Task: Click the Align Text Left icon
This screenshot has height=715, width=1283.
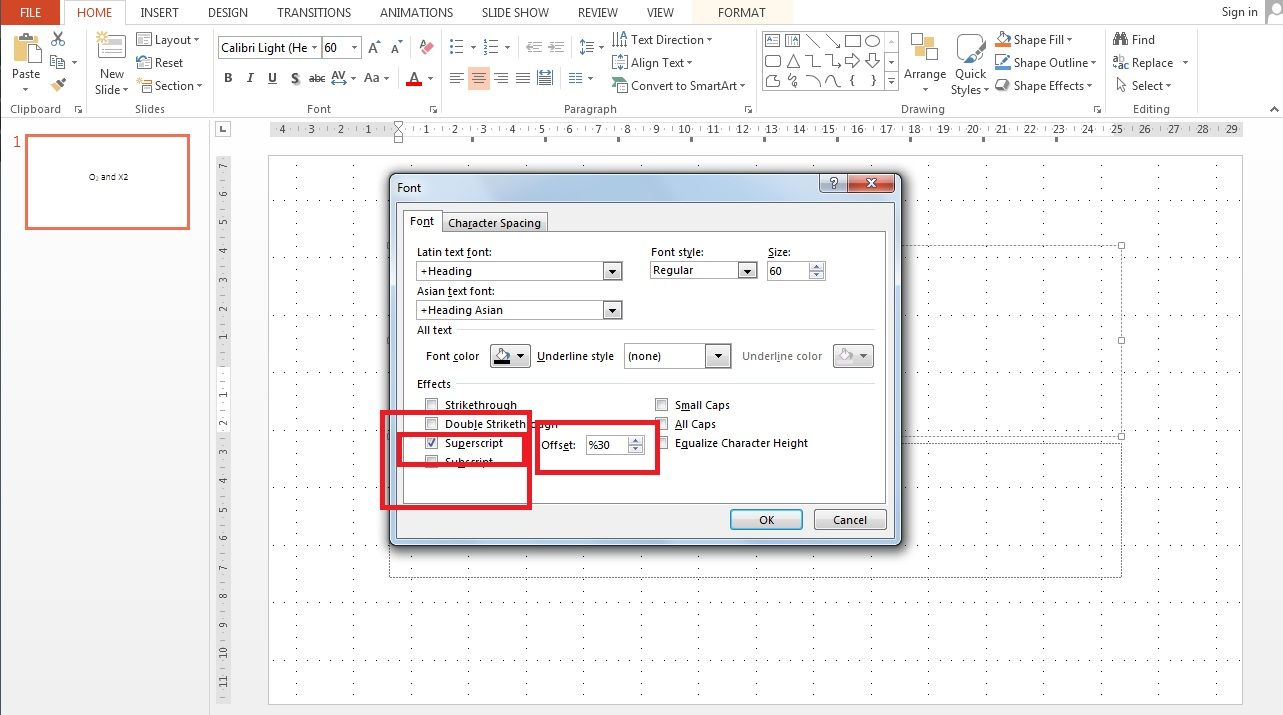Action: 456,77
